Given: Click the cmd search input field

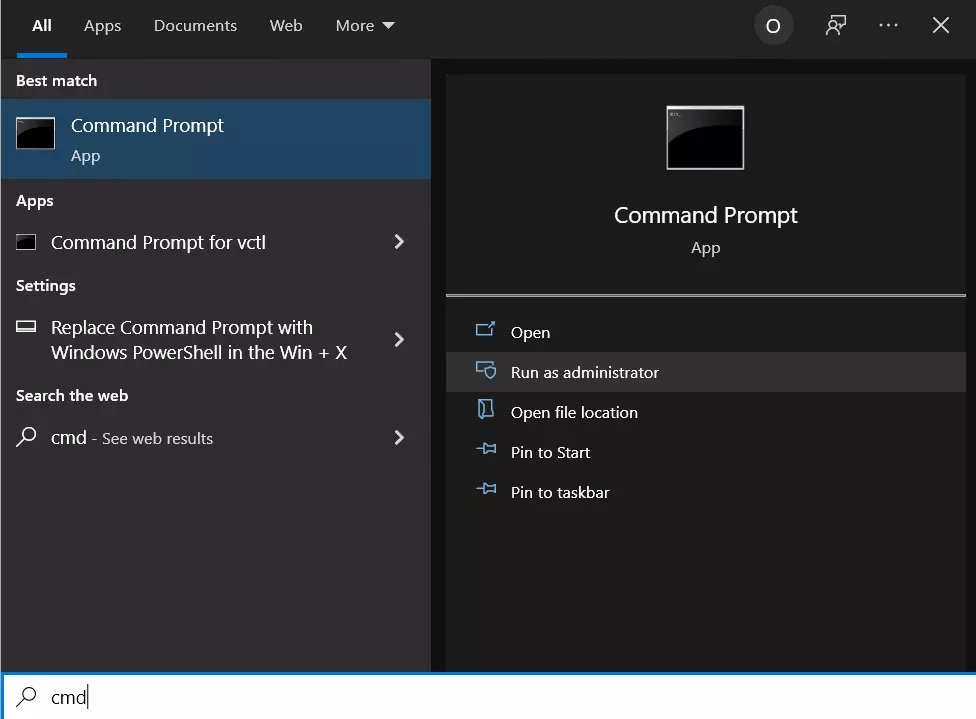Looking at the screenshot, I should click(500, 697).
